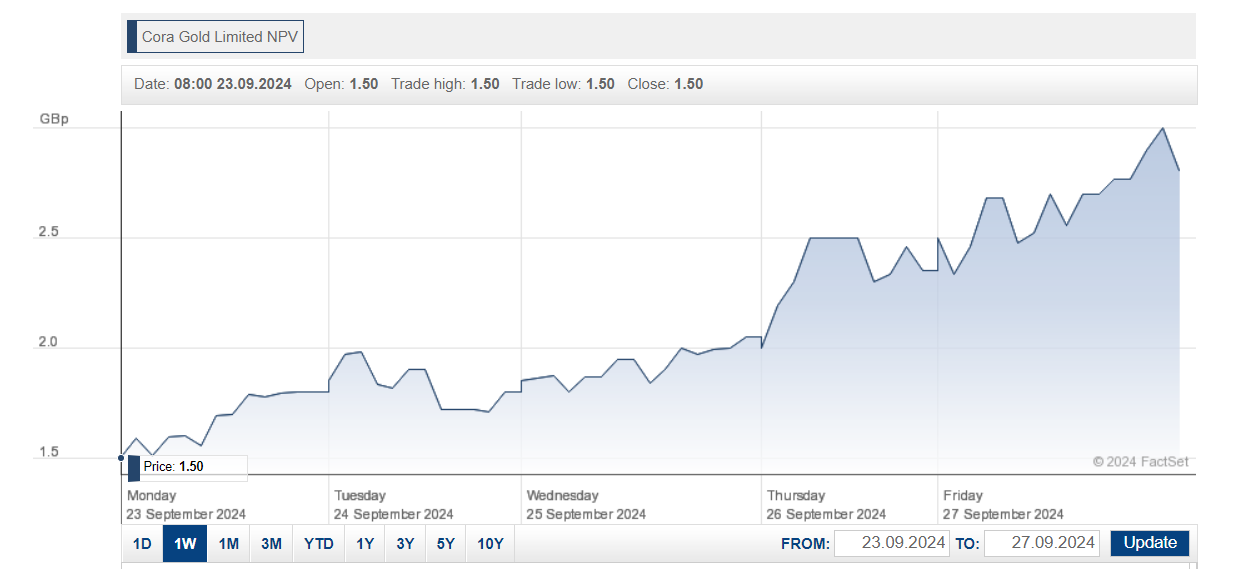Select the 1W time range tab
Image resolution: width=1236 pixels, height=569 pixels.
(x=185, y=543)
